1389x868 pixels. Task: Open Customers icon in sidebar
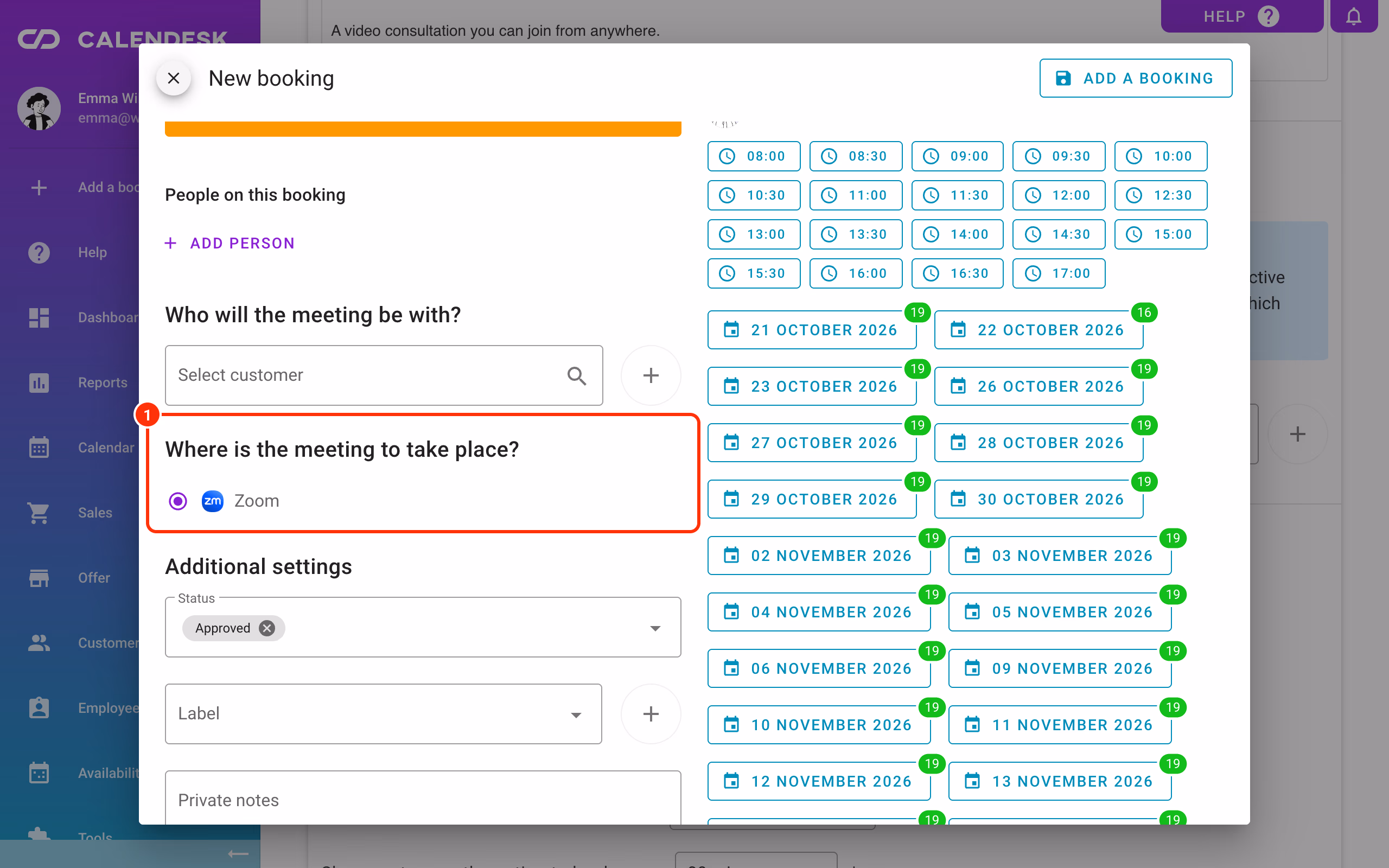point(39,643)
